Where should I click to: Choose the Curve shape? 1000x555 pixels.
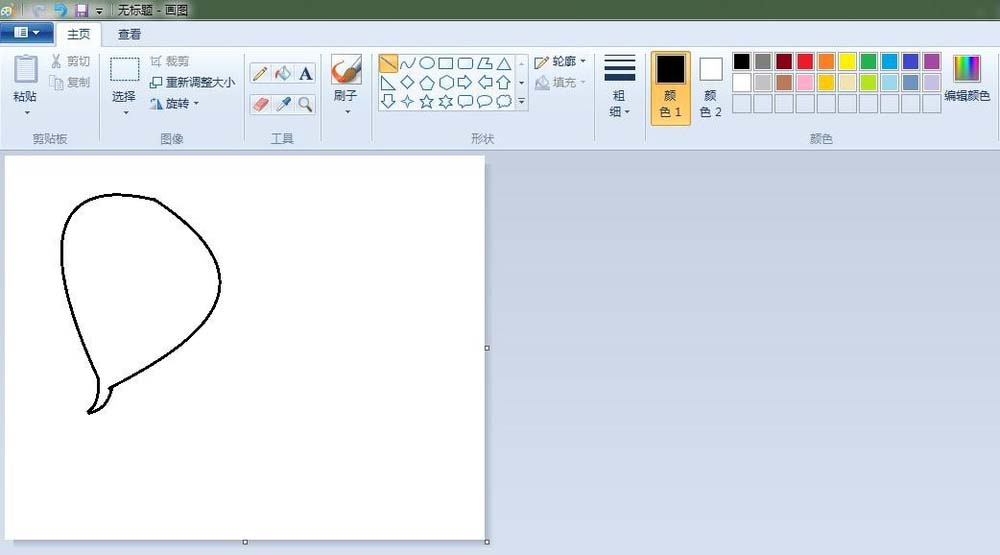tap(408, 63)
